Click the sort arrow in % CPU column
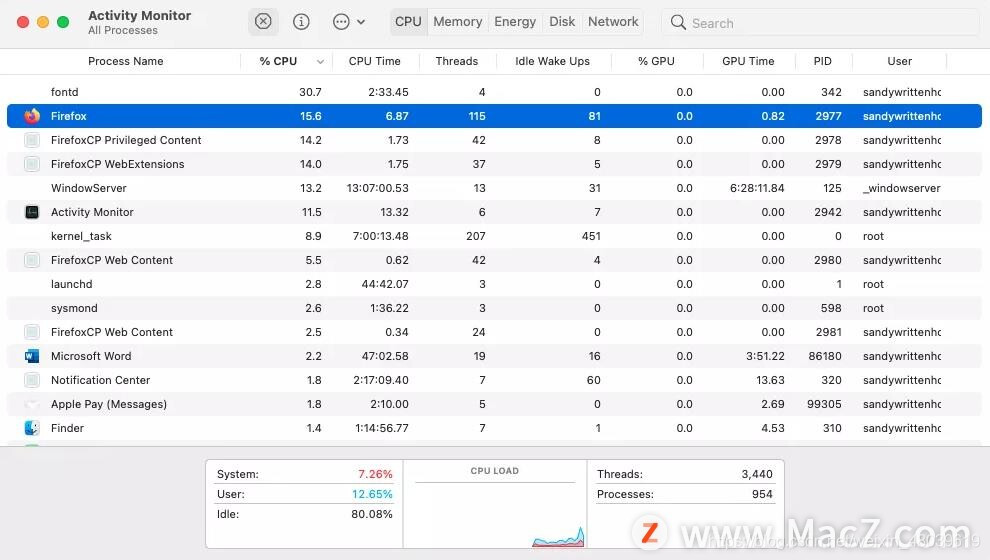This screenshot has height=560, width=990. click(x=320, y=62)
